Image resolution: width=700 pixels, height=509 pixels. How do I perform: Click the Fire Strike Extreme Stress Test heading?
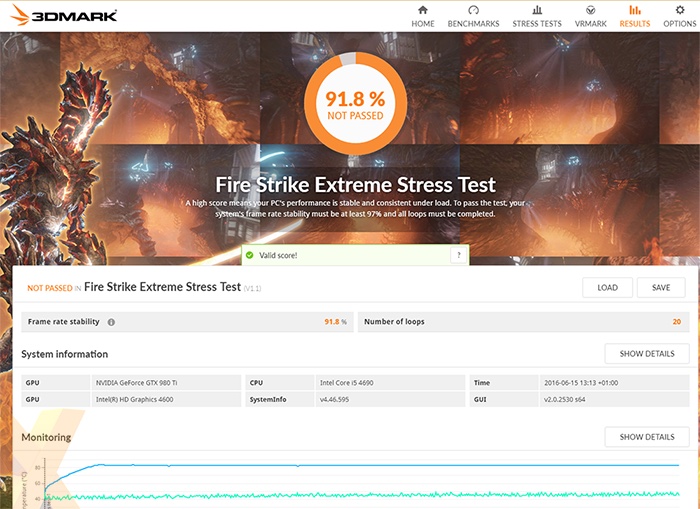coord(162,287)
